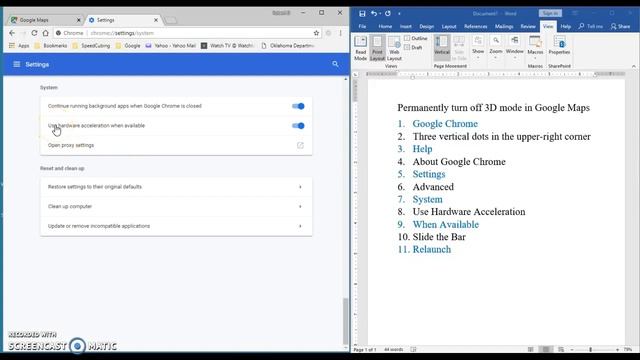Screen dimensions: 640x360
Task: Switch Word to Read Mode
Action: point(360,48)
